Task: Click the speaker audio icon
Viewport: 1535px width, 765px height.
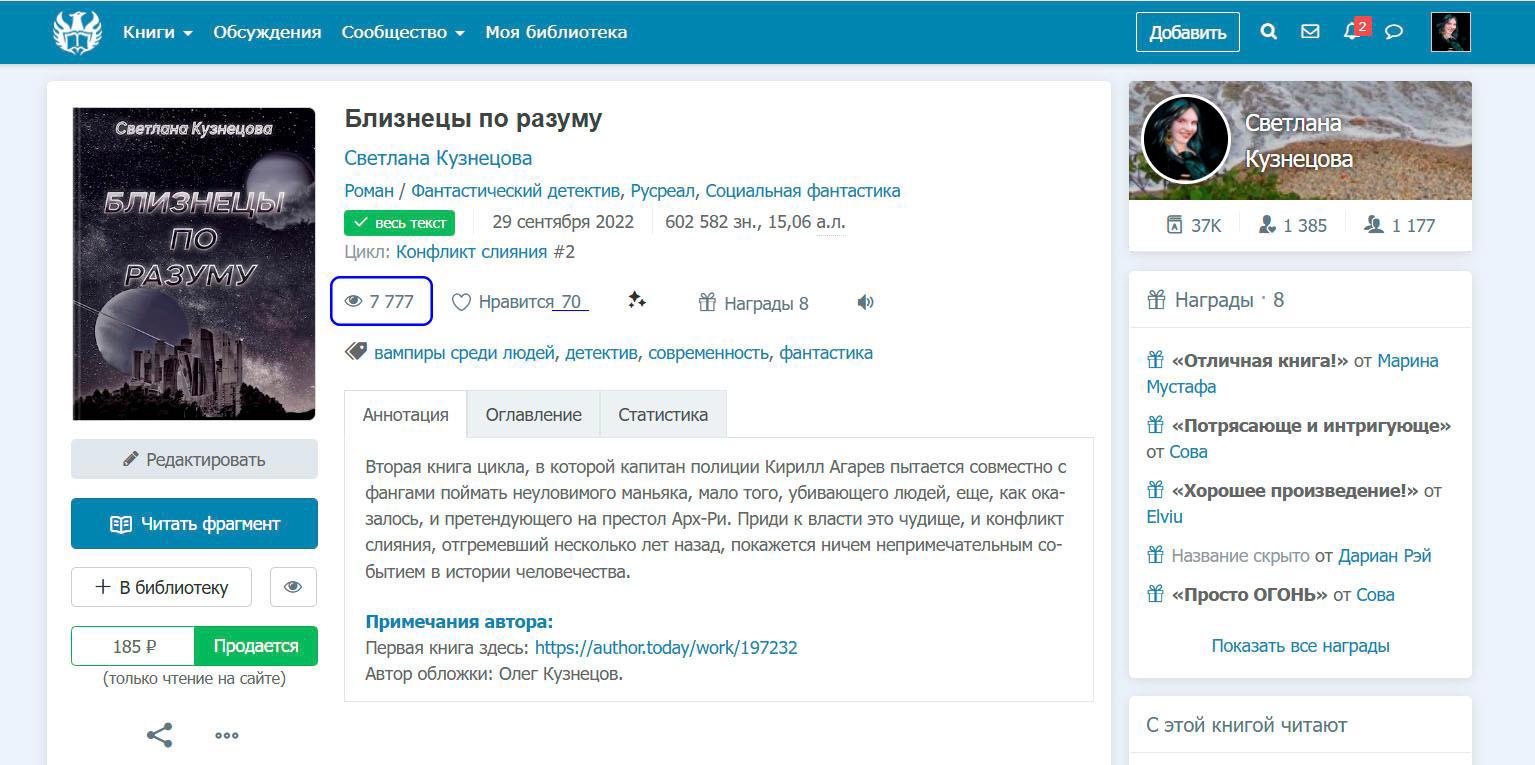Action: (866, 302)
